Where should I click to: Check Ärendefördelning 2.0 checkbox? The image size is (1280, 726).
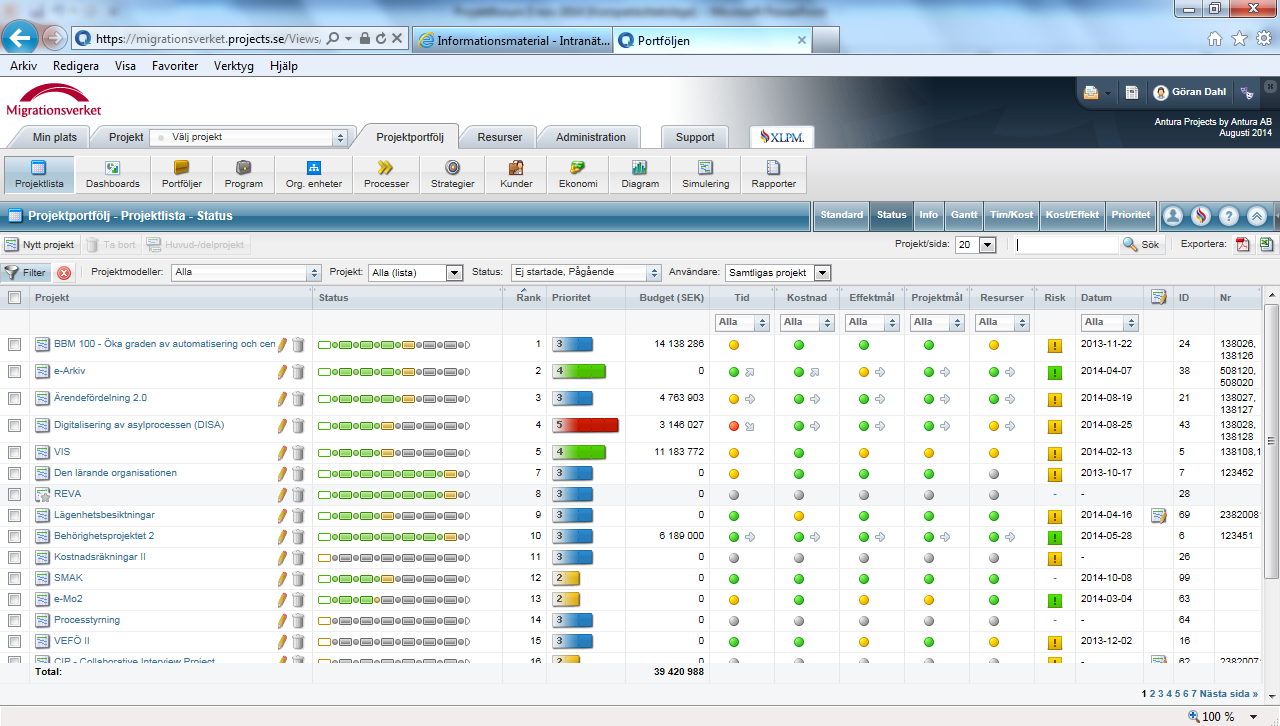coord(14,398)
